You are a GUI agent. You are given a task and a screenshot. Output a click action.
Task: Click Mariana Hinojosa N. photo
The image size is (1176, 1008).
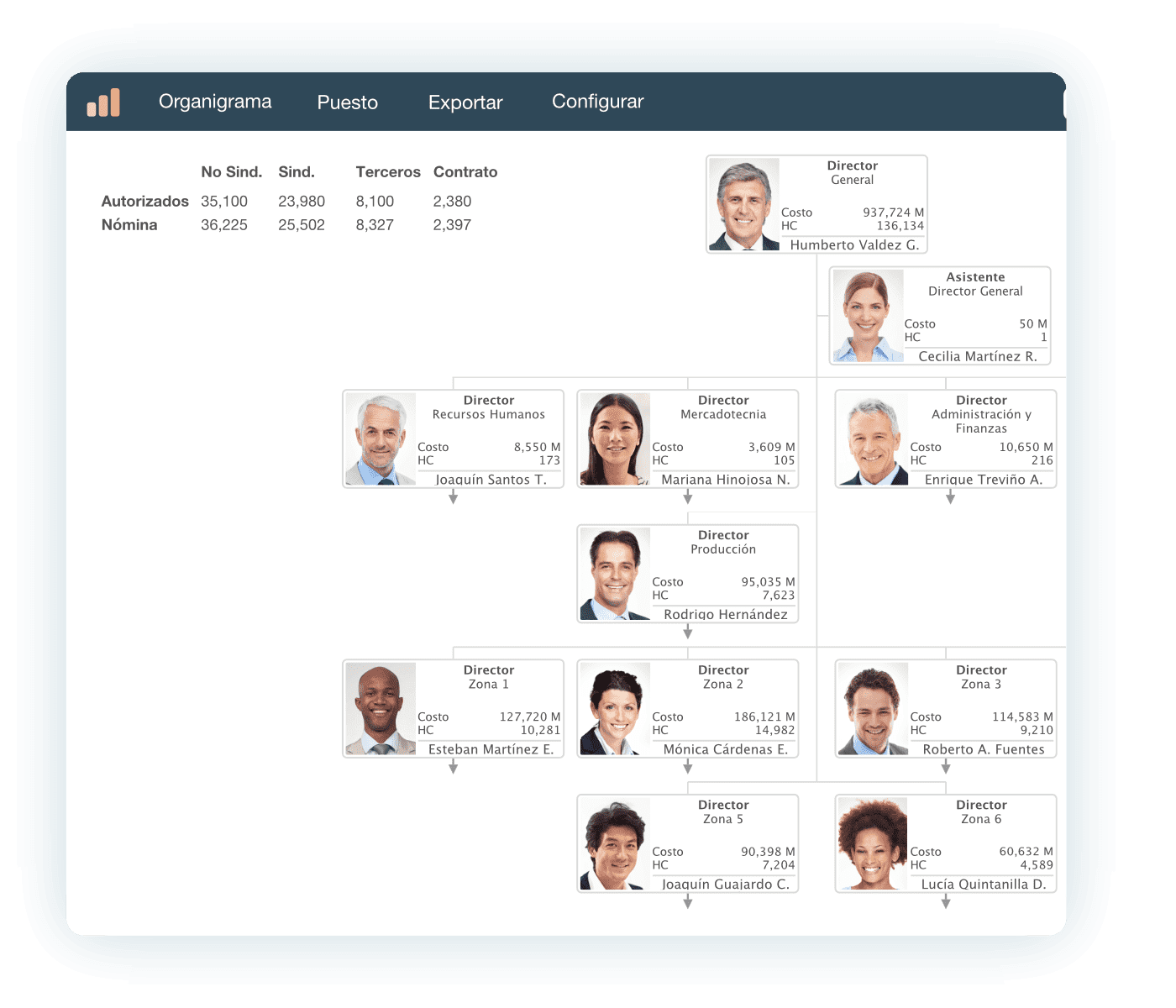coord(615,439)
